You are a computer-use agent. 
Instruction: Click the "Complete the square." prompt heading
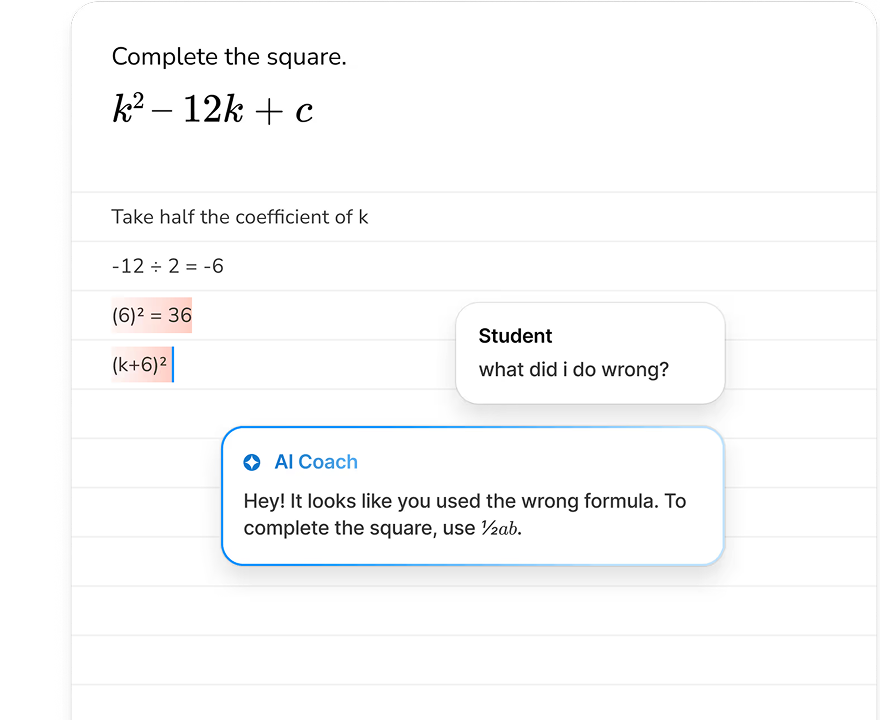pos(229,57)
